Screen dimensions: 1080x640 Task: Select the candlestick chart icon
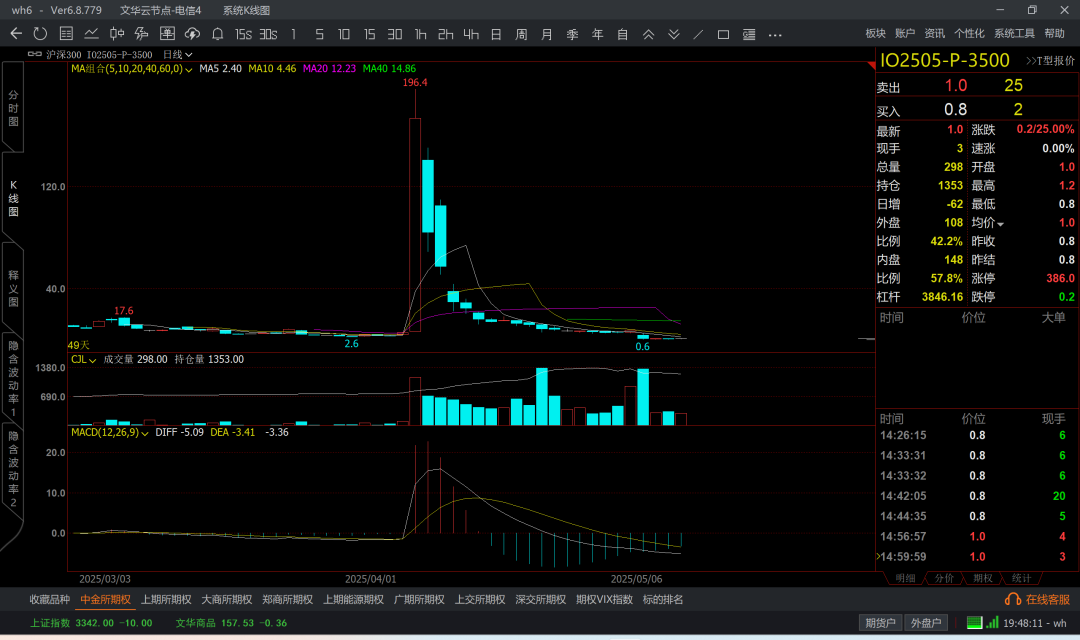[116, 34]
